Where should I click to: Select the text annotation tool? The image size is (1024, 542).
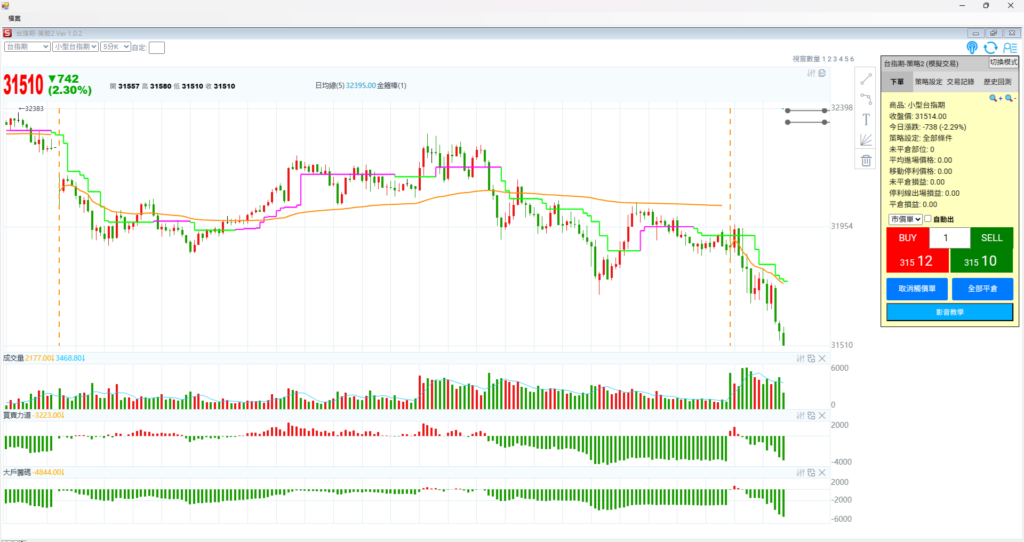866,119
